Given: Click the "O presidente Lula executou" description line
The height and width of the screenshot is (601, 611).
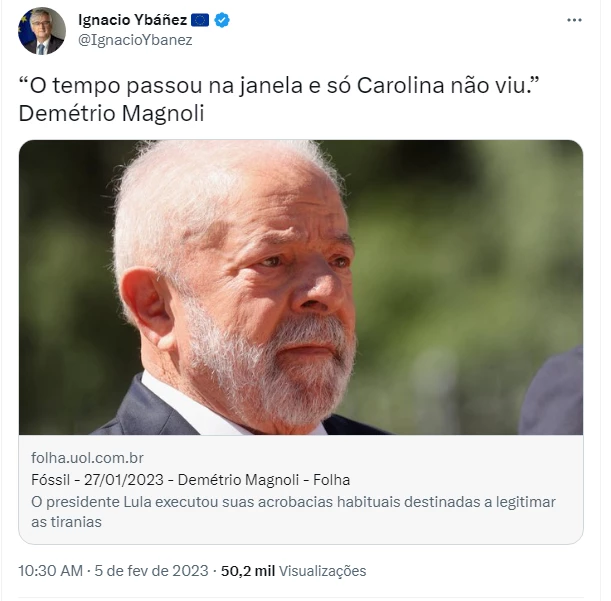Looking at the screenshot, I should click(293, 502).
